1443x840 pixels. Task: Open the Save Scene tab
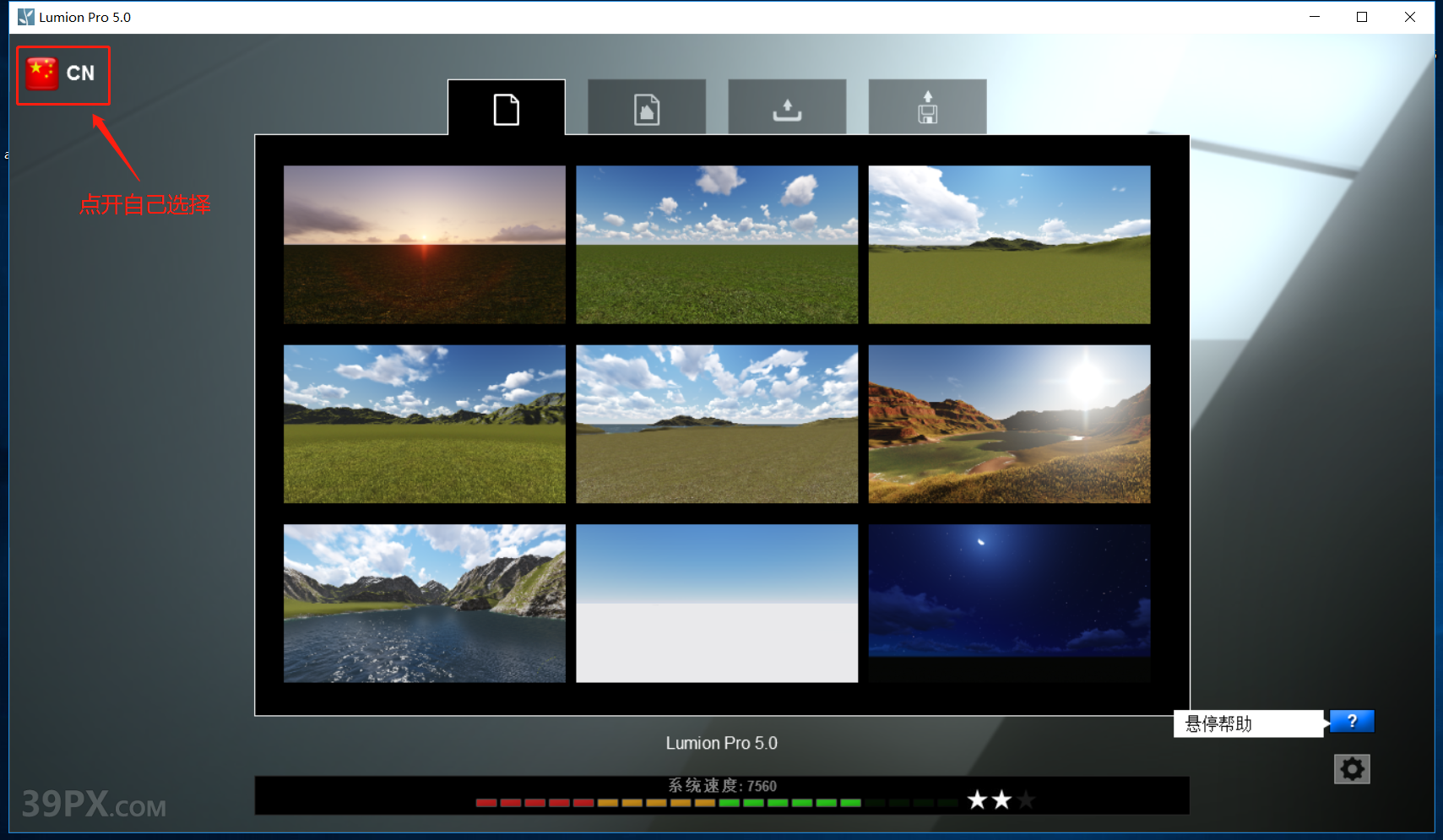(927, 109)
